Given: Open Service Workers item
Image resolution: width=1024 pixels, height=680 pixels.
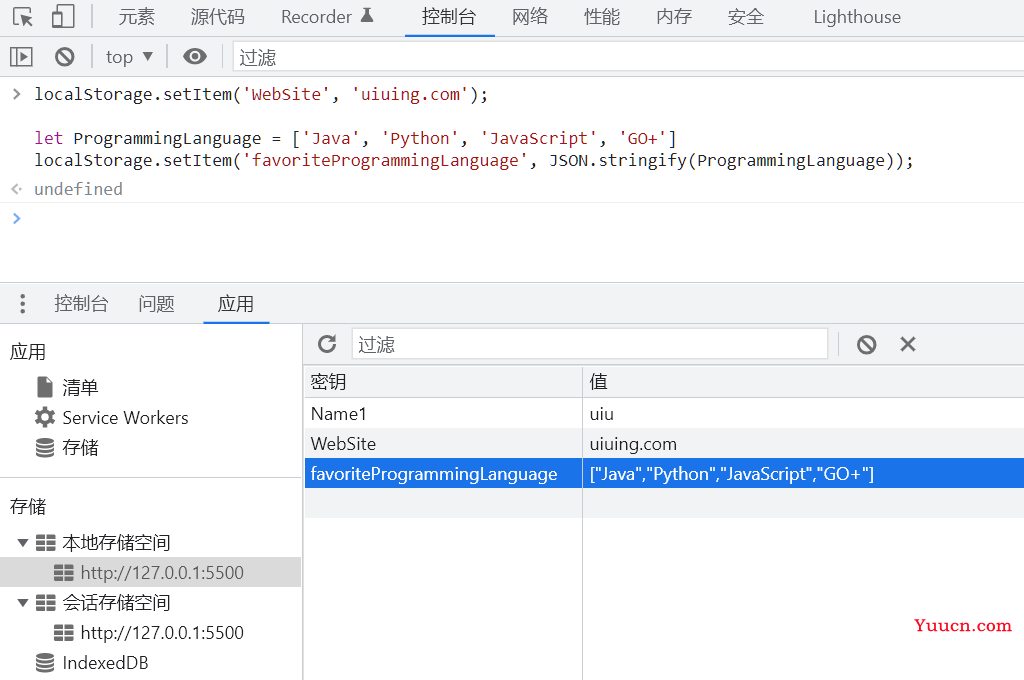Looking at the screenshot, I should coord(112,417).
